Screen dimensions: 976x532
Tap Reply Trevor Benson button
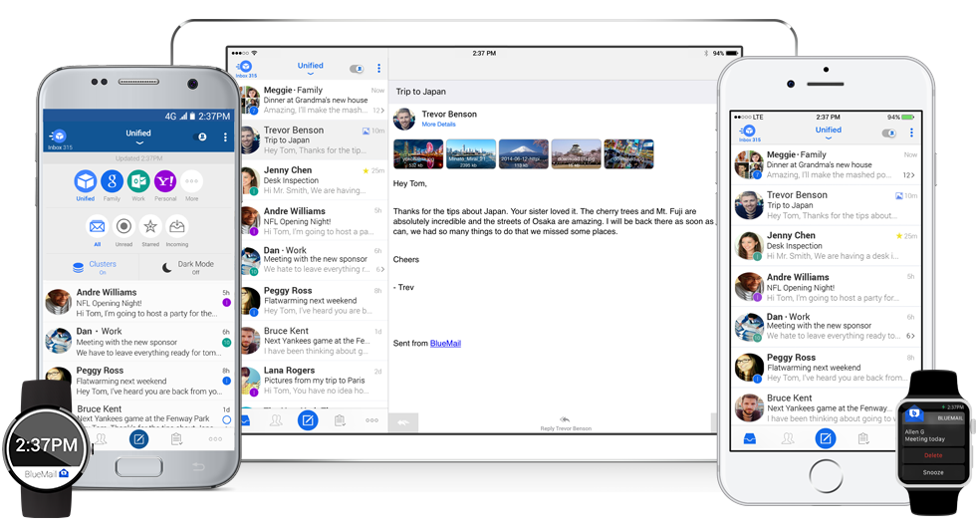[565, 424]
